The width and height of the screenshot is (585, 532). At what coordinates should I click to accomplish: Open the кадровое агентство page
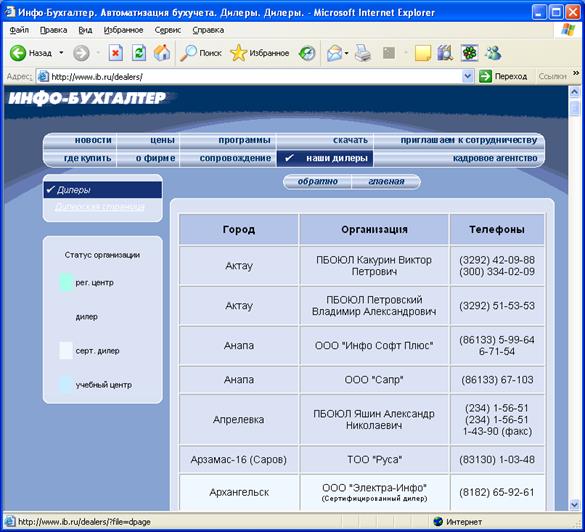tap(495, 158)
